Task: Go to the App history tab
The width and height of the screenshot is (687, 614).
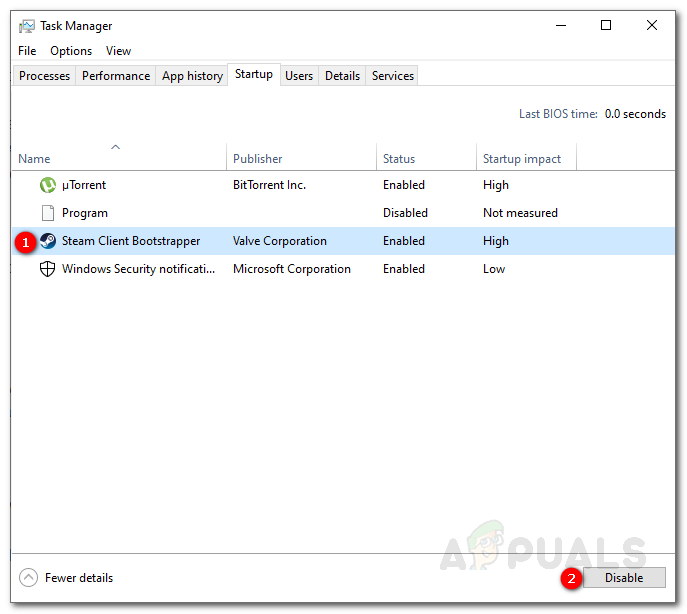Action: (x=192, y=76)
